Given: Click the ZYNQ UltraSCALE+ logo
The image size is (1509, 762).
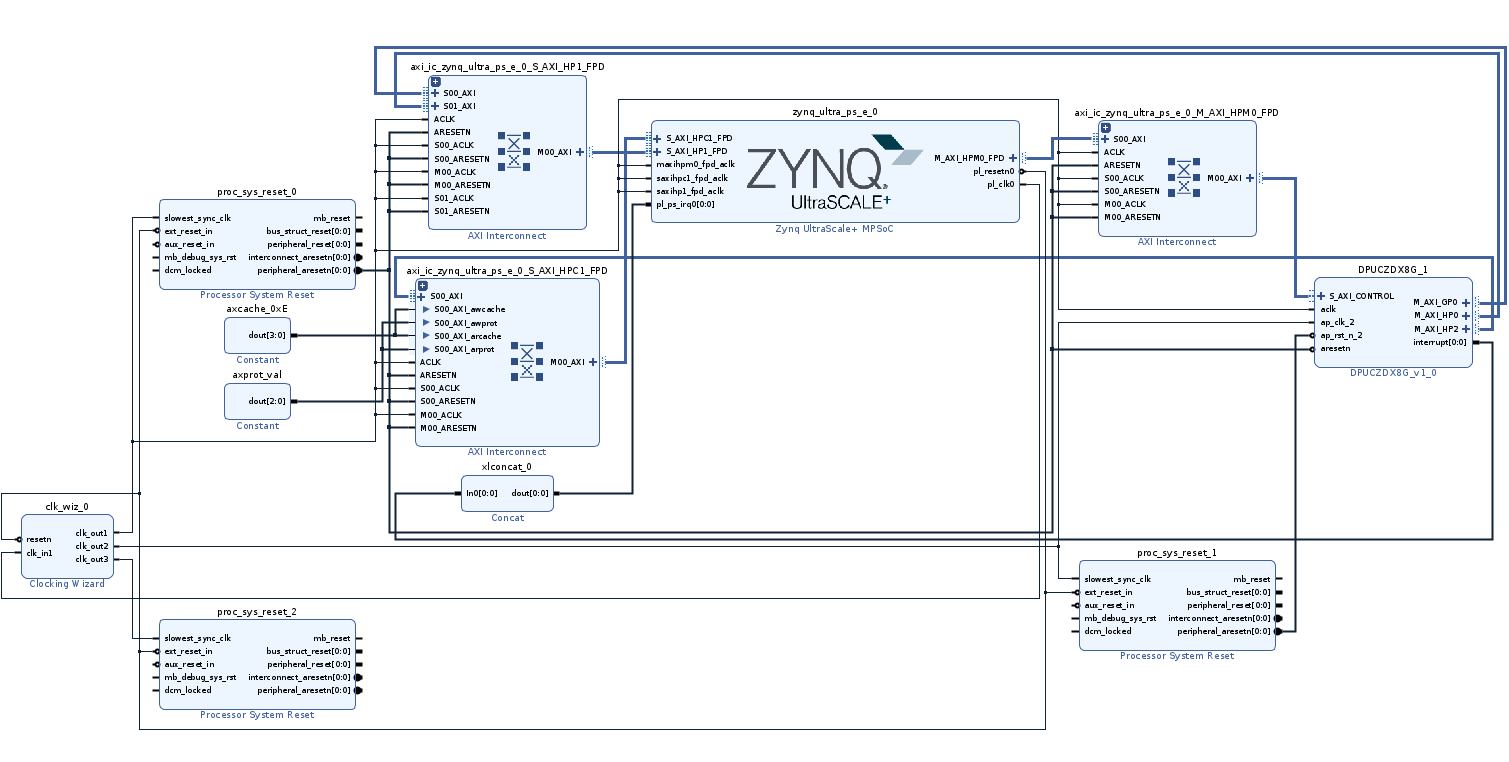Looking at the screenshot, I should click(833, 172).
